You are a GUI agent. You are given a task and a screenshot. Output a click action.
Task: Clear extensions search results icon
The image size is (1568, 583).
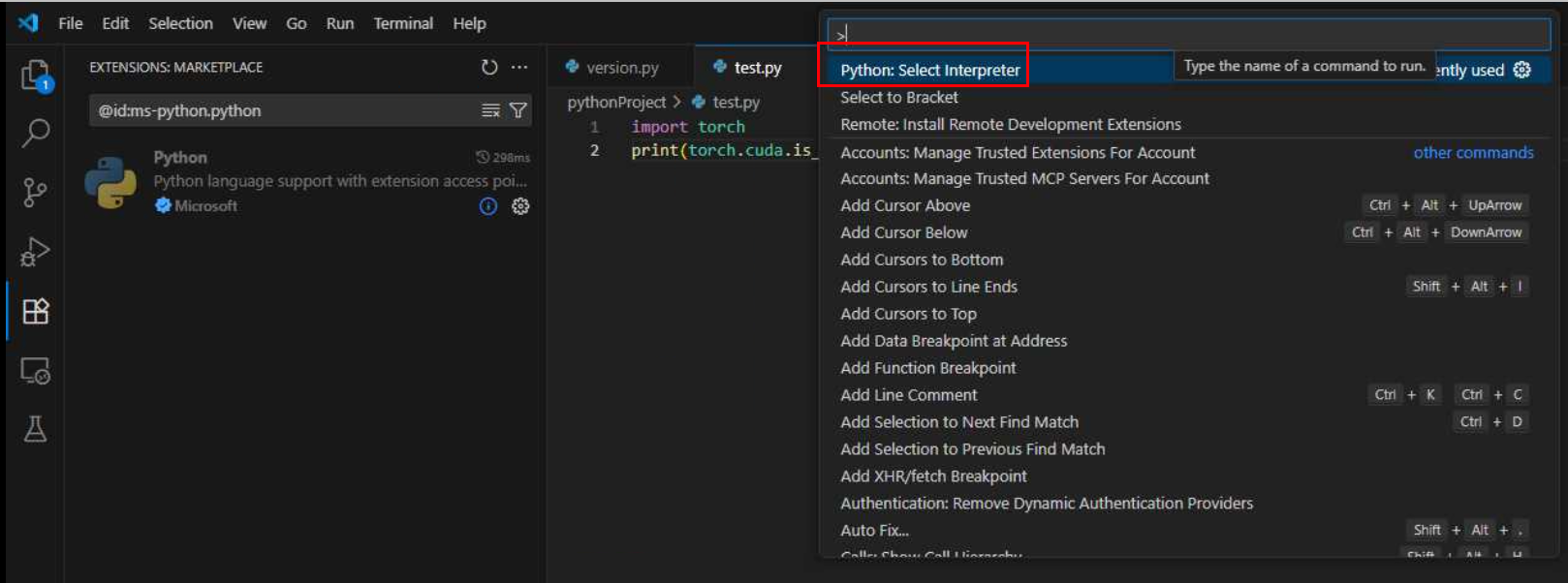point(490,110)
